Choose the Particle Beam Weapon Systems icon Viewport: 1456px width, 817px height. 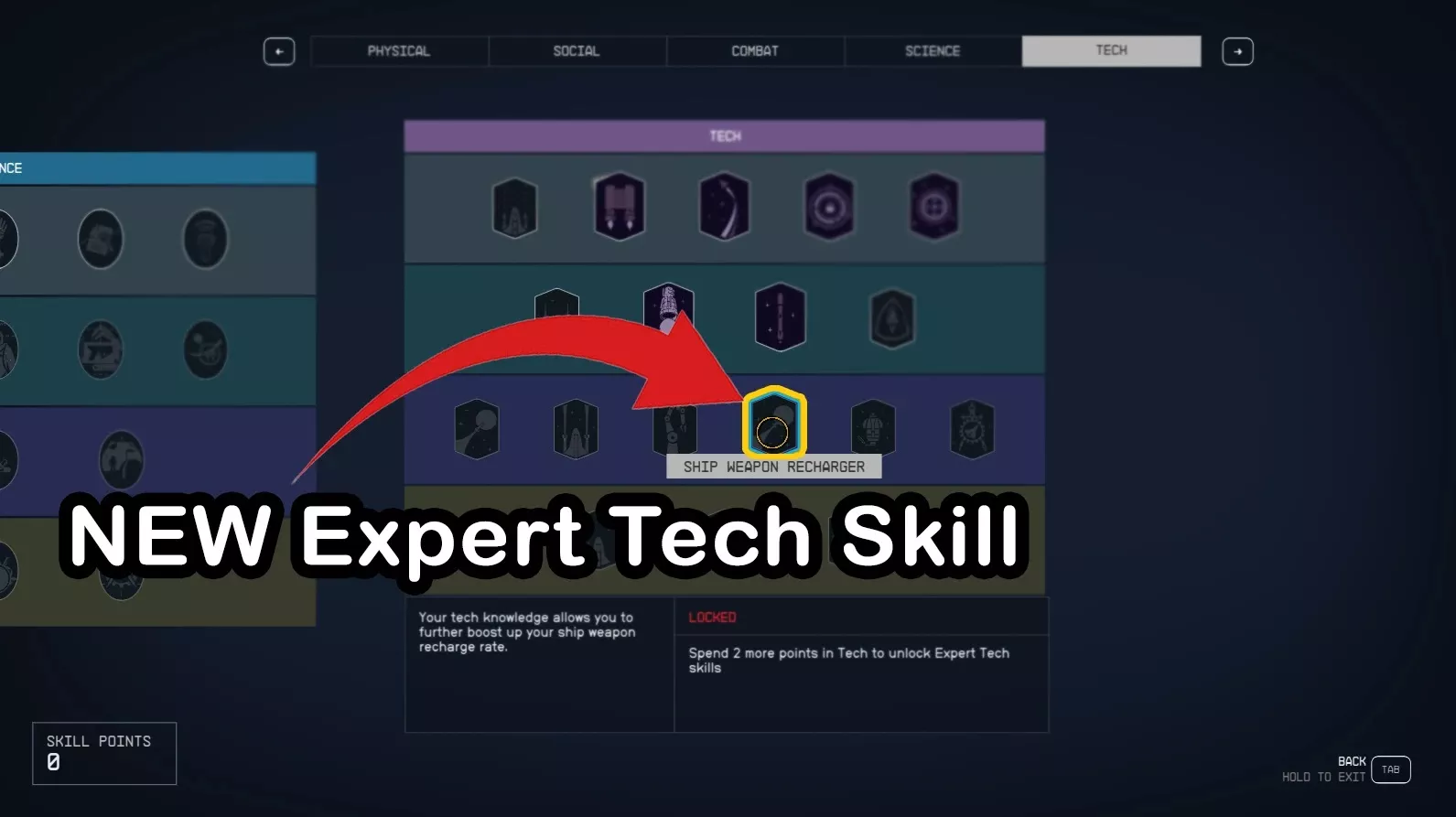click(x=576, y=428)
